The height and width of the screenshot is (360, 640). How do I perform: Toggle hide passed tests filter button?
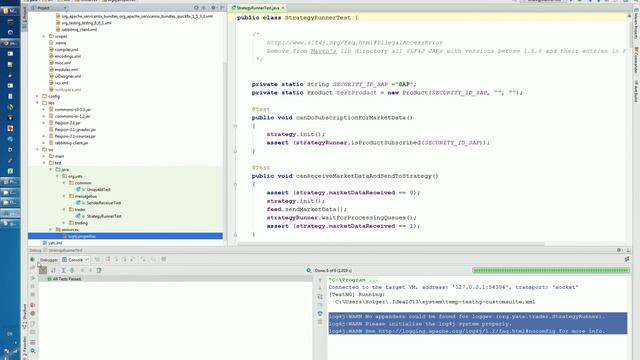[43, 270]
